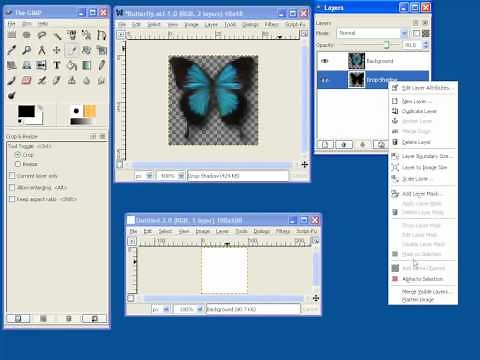Image resolution: width=480 pixels, height=360 pixels.
Task: Select the Clone stamp tool
Action: coord(72,80)
